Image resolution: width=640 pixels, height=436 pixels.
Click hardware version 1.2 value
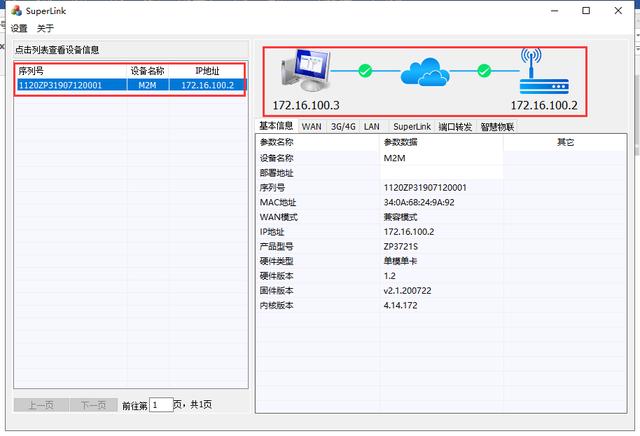(389, 276)
